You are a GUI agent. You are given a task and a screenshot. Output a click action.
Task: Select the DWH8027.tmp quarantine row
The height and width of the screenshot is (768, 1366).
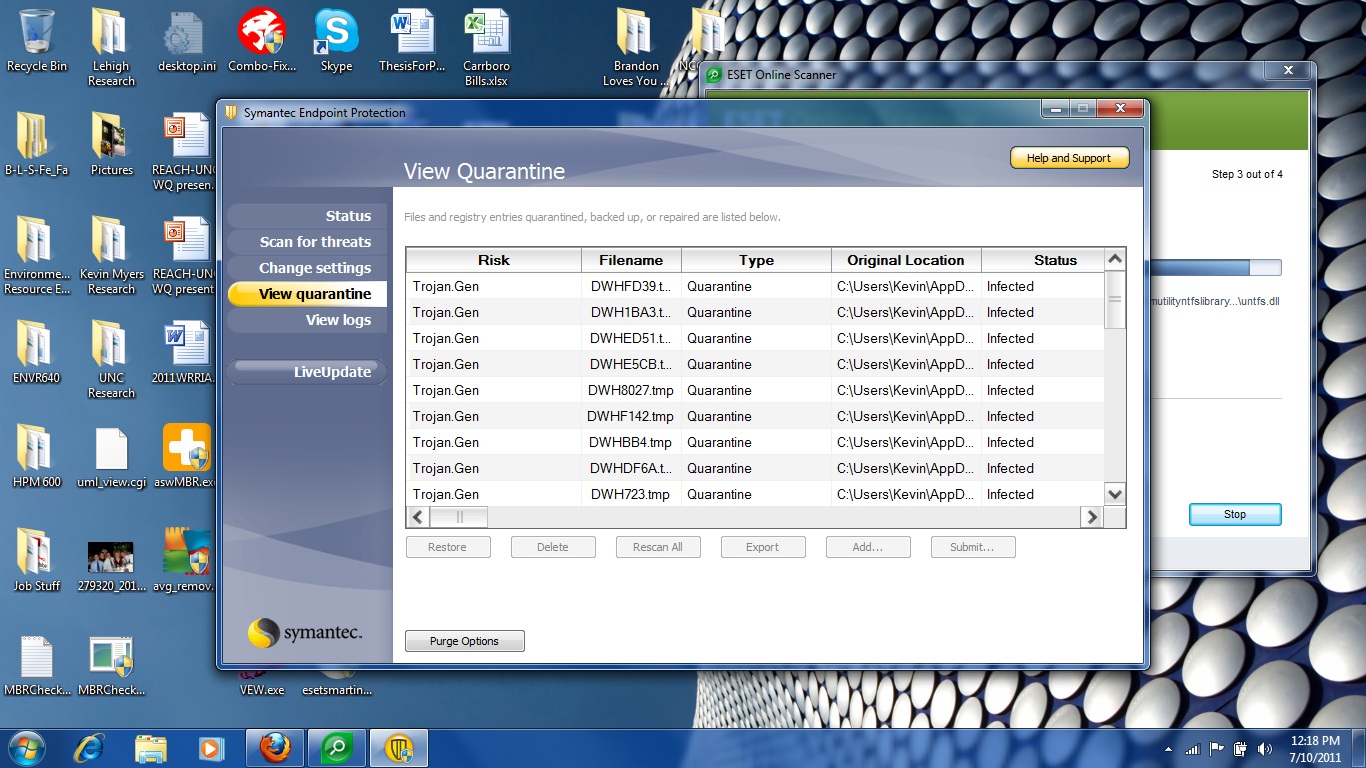coord(755,390)
